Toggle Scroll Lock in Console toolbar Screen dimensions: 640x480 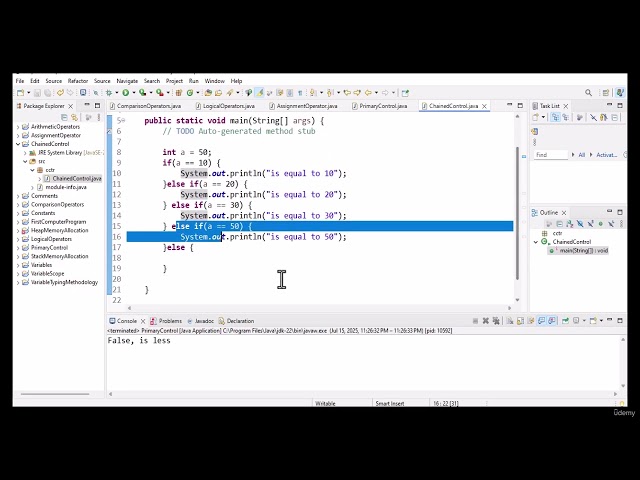520,321
